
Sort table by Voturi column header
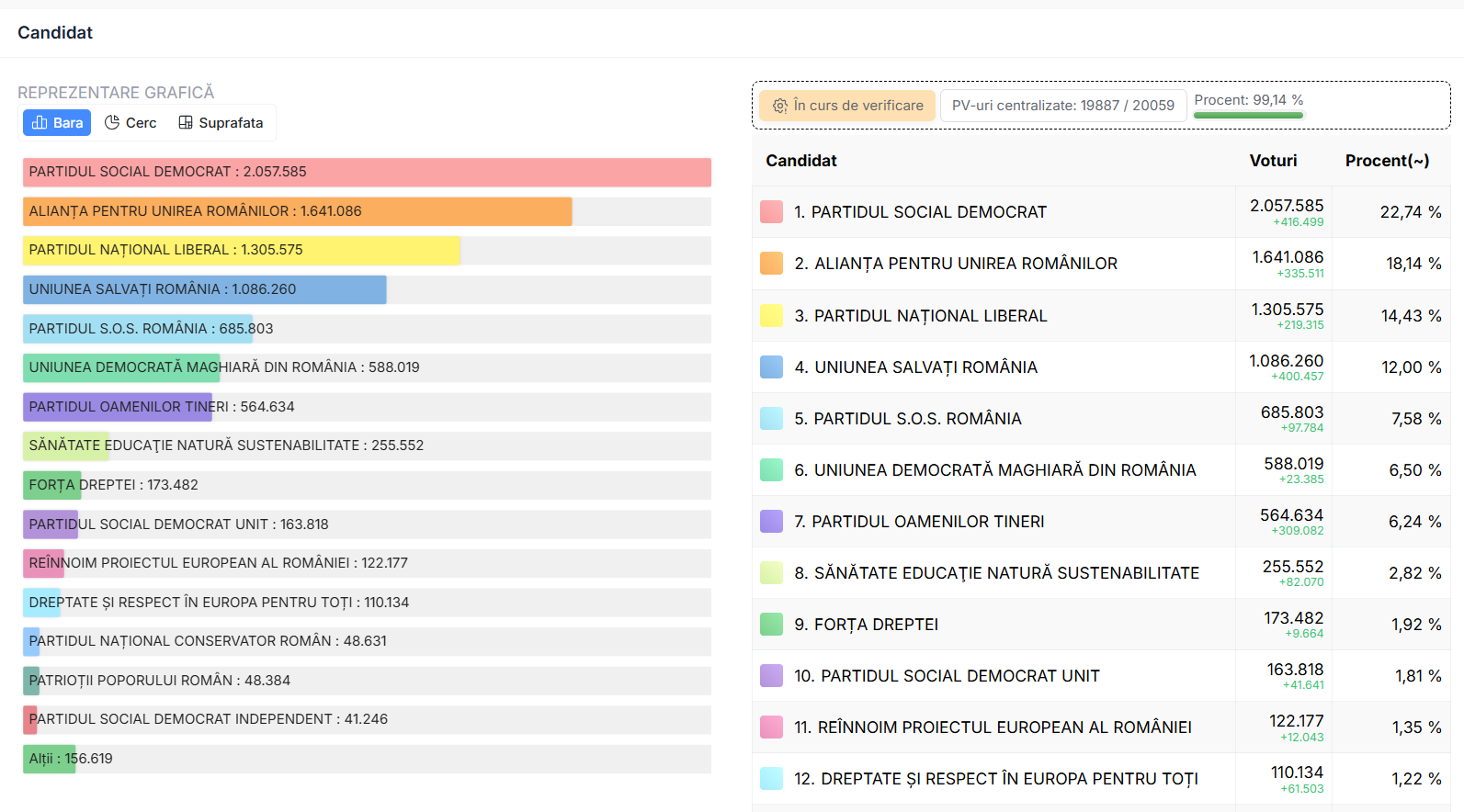pyautogui.click(x=1273, y=161)
